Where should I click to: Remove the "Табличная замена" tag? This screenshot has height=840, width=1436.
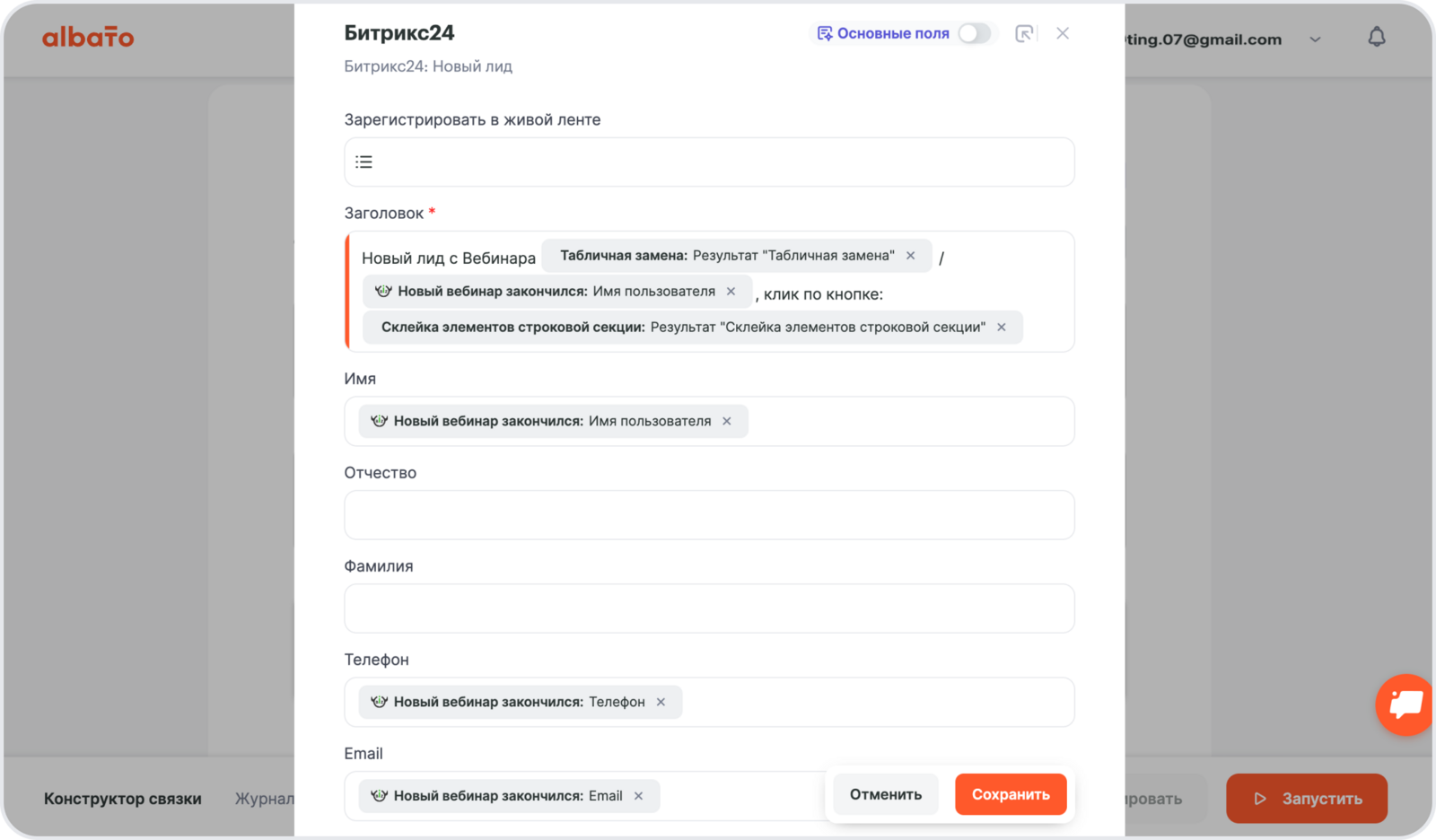(x=911, y=256)
